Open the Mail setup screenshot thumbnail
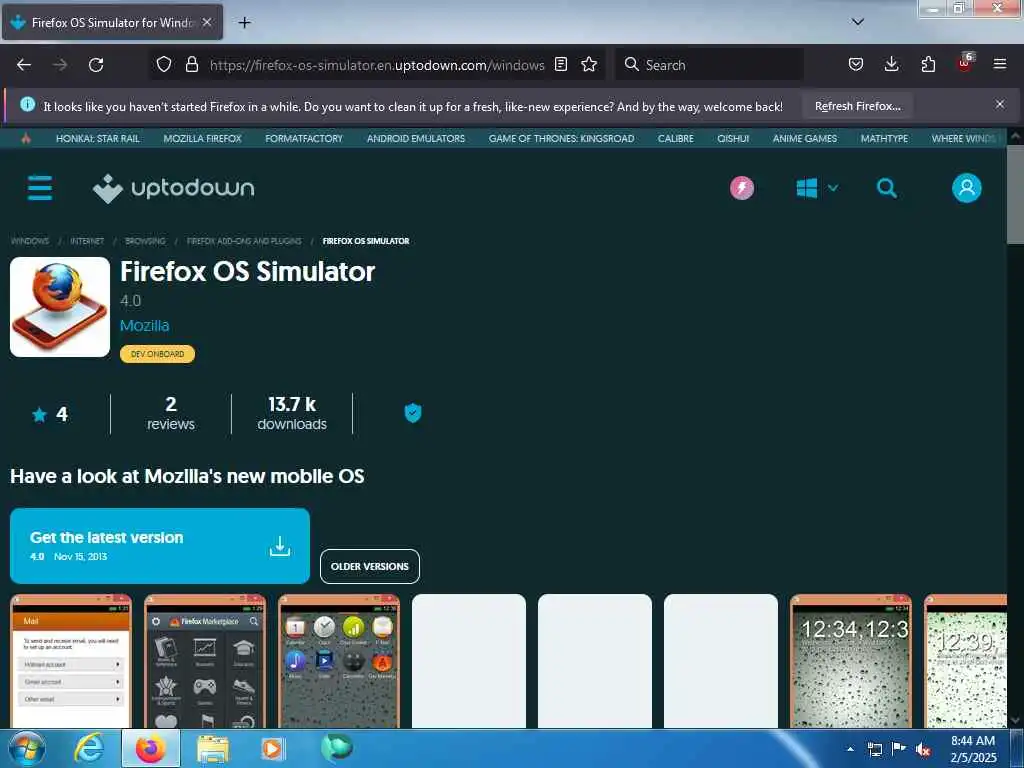 pyautogui.click(x=71, y=660)
